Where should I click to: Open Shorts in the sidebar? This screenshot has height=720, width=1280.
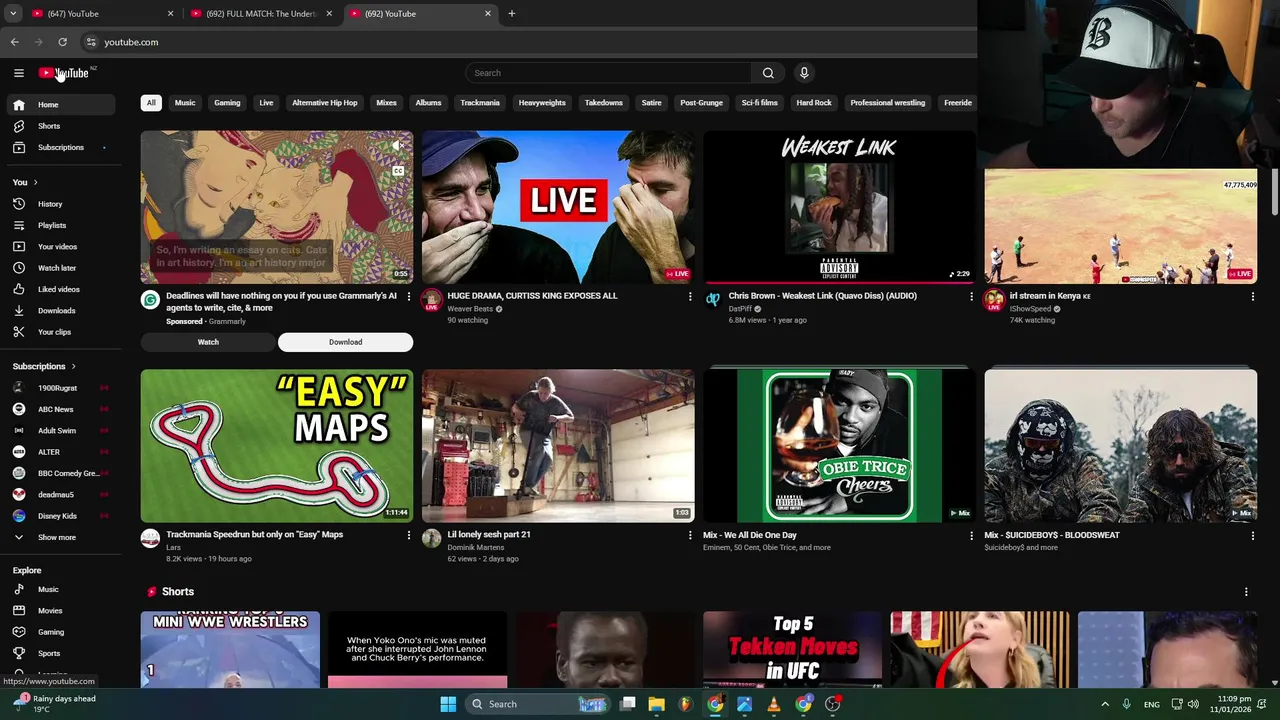(x=61, y=126)
